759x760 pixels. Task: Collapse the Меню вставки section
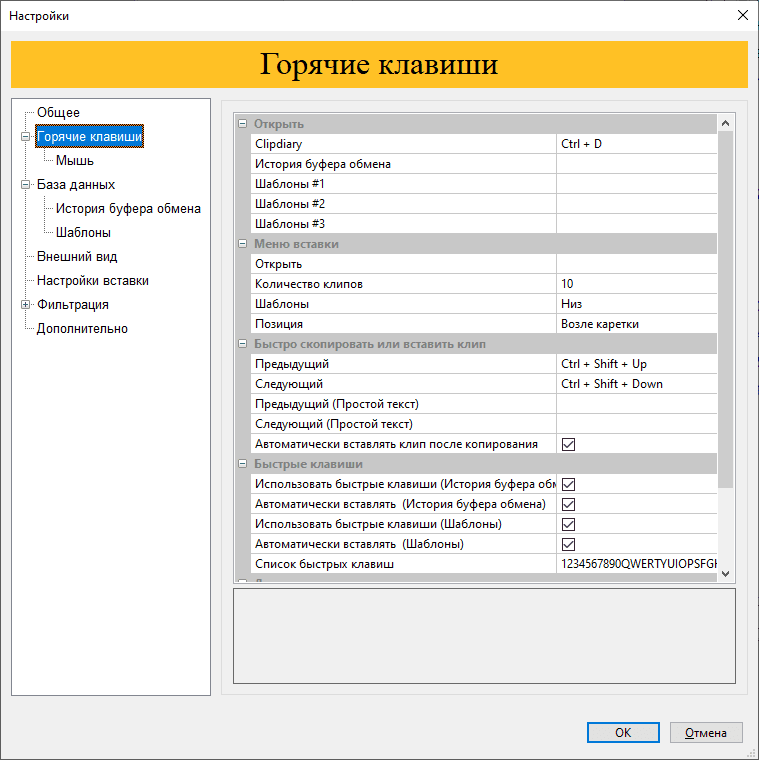[x=242, y=244]
